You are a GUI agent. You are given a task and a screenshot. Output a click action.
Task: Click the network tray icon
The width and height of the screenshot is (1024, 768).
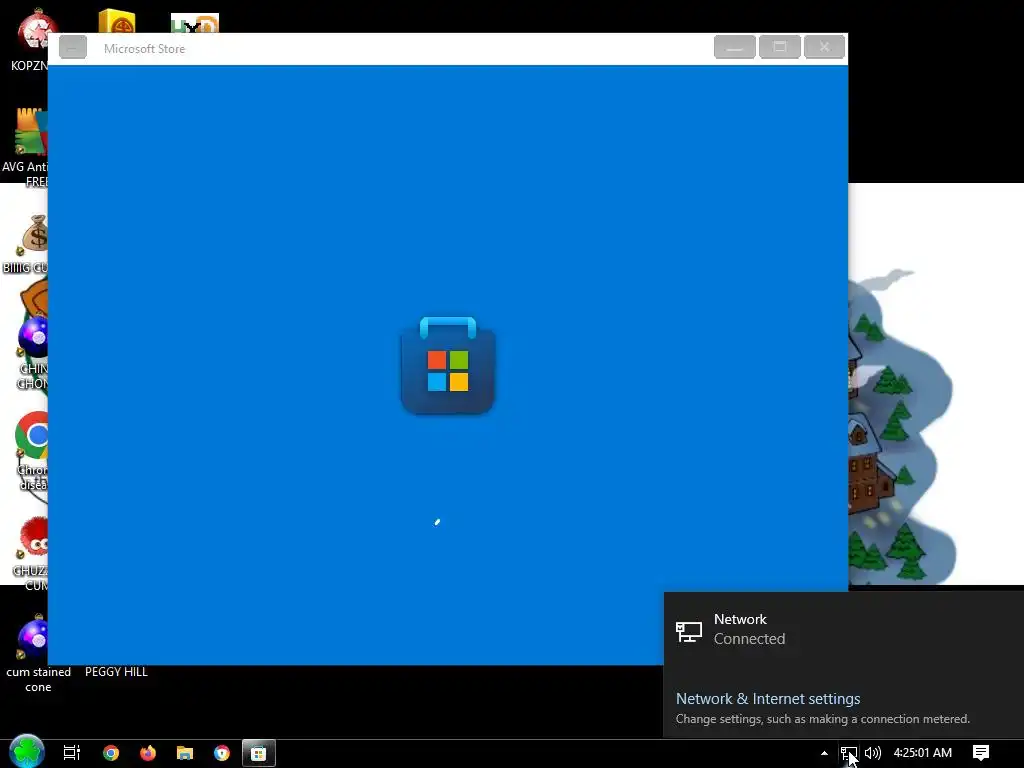[848, 753]
